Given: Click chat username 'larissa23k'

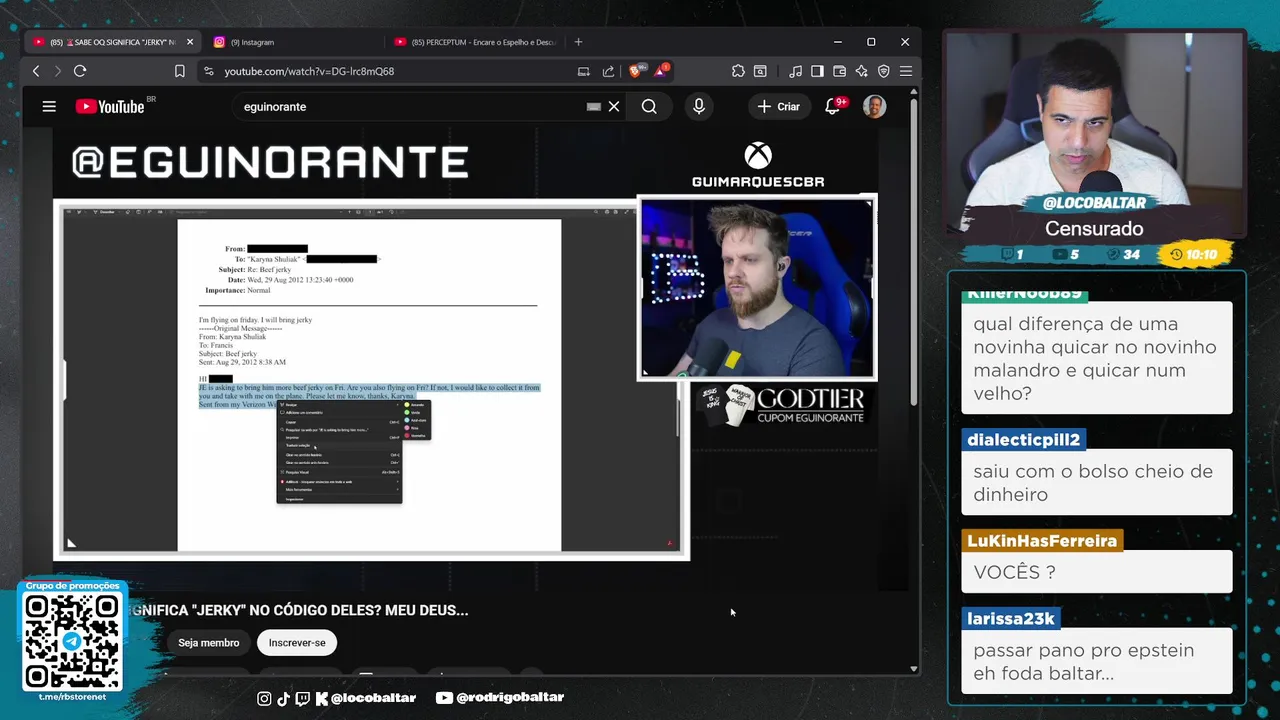Looking at the screenshot, I should pos(1011,619).
